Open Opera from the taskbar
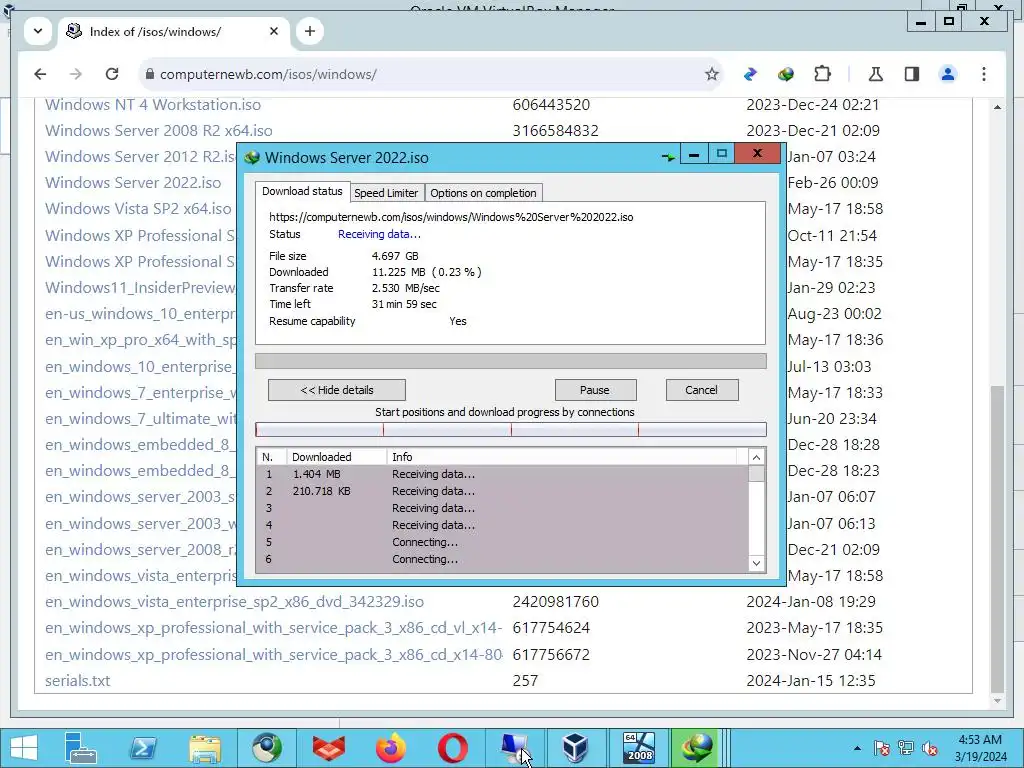Screen dimensions: 1024x768 click(453, 748)
